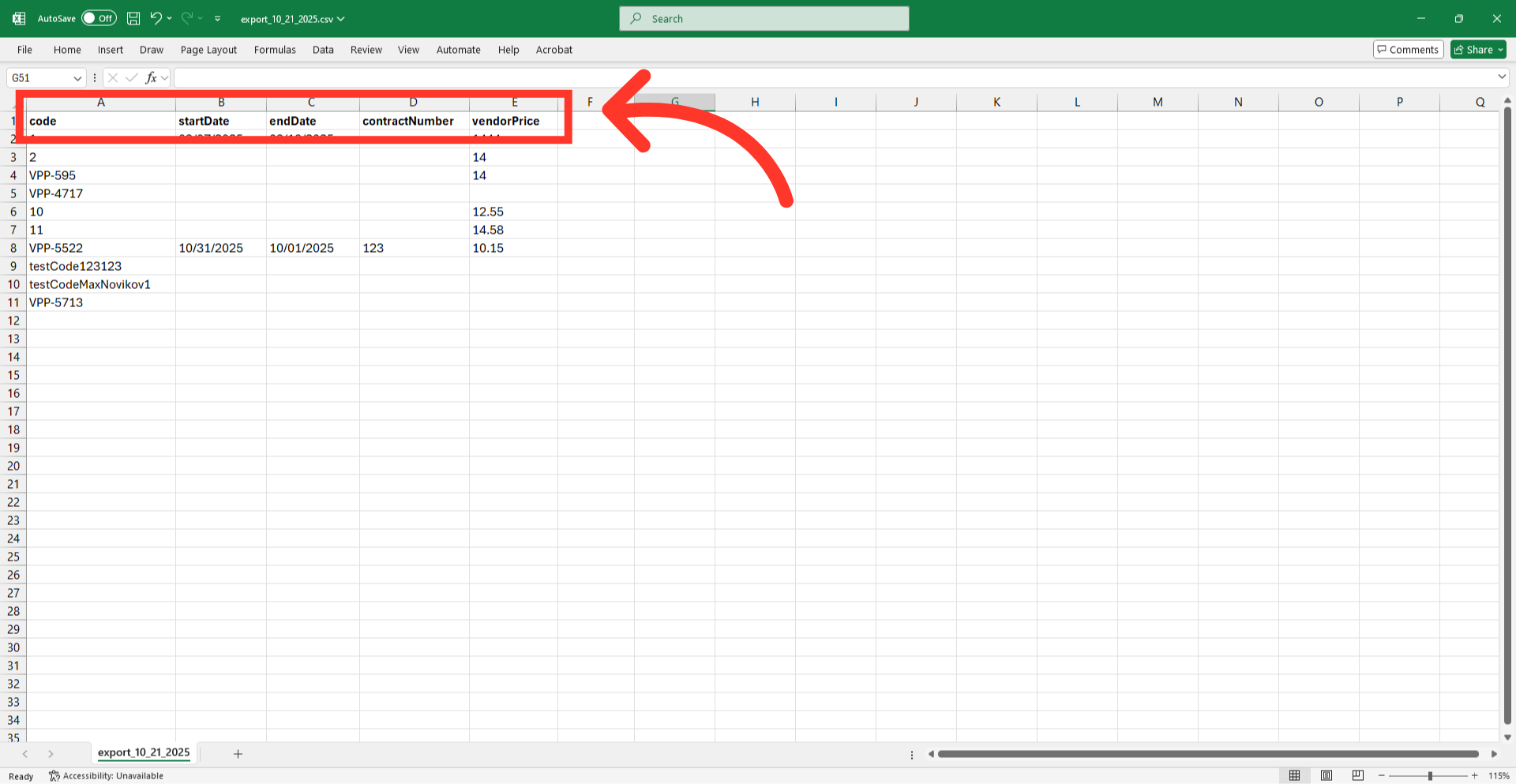Click the Insert Function fx icon

(x=151, y=77)
